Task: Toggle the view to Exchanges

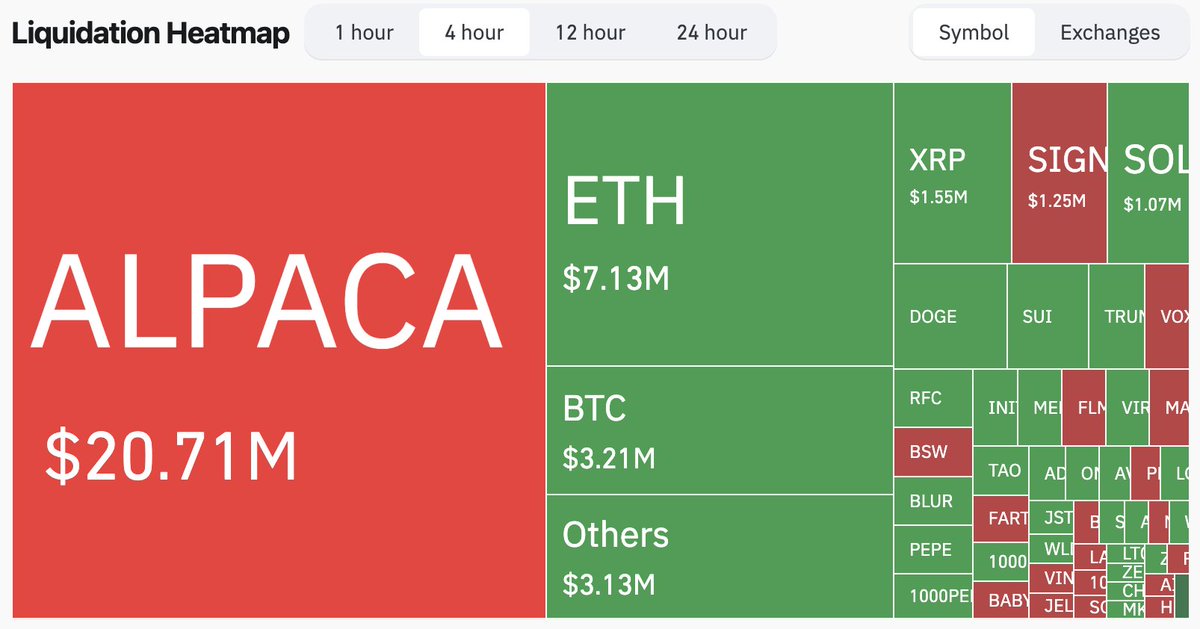Action: click(x=1110, y=32)
